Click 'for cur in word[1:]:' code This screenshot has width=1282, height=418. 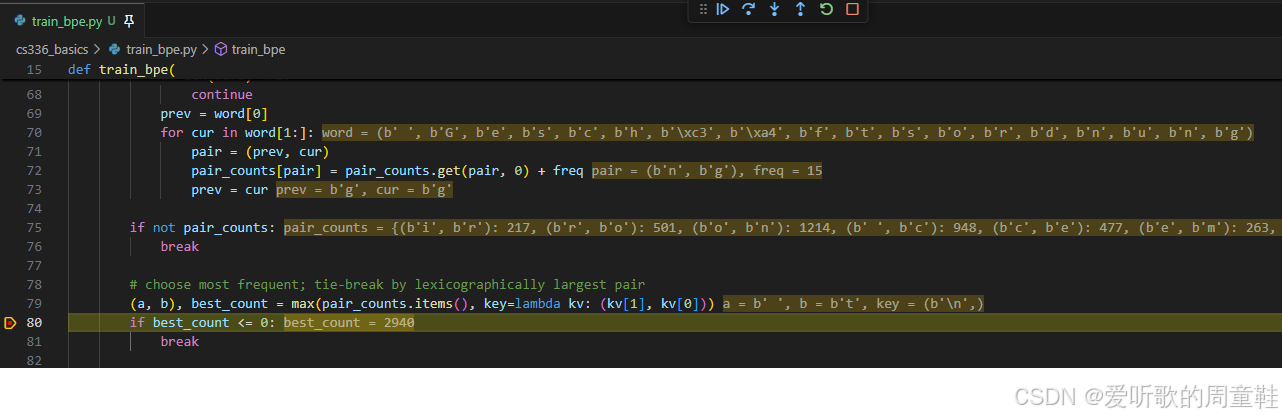point(238,133)
